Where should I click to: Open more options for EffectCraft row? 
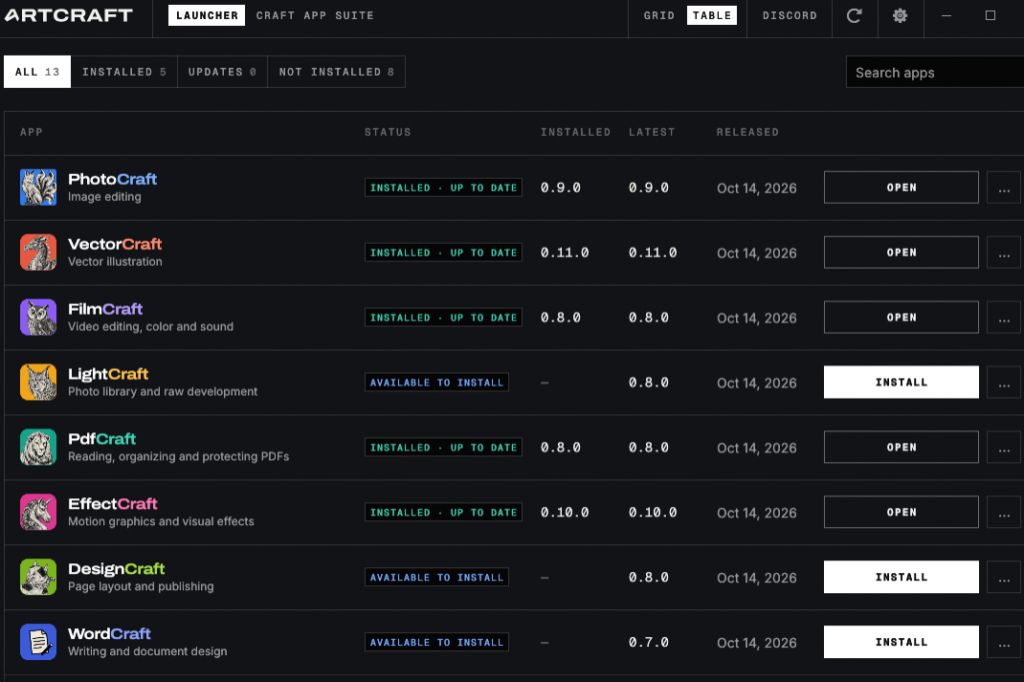tap(1004, 512)
